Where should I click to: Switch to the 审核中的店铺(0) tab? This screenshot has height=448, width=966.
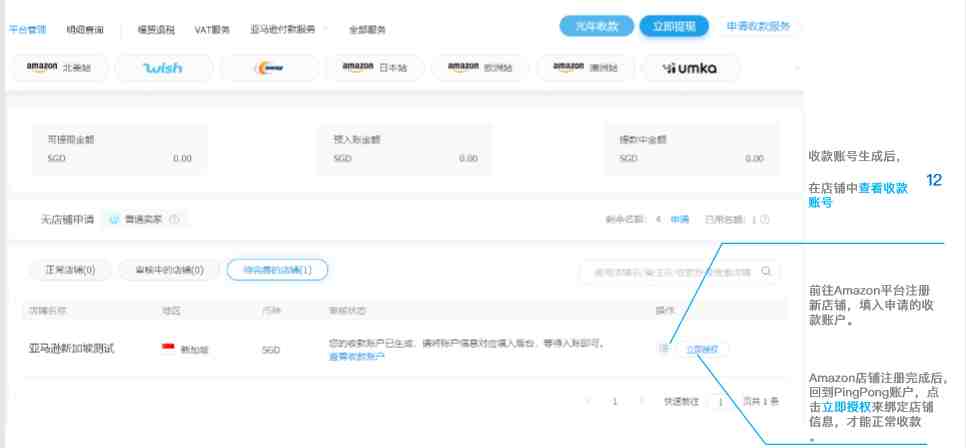point(169,270)
